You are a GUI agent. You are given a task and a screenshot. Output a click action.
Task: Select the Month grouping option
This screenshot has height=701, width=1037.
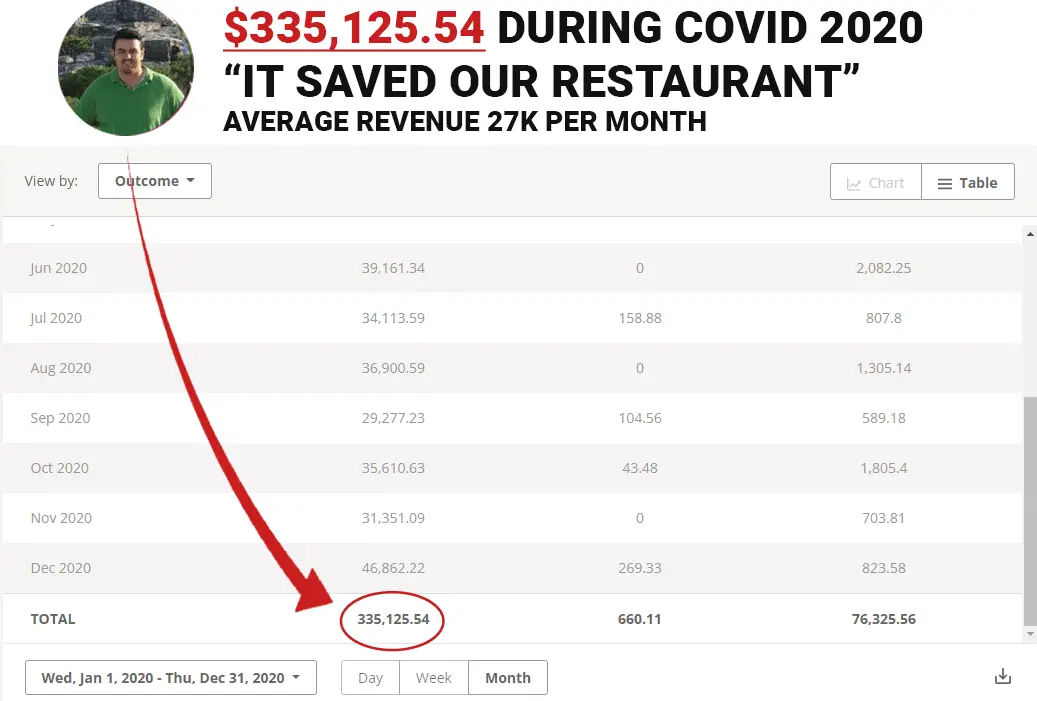click(x=508, y=677)
